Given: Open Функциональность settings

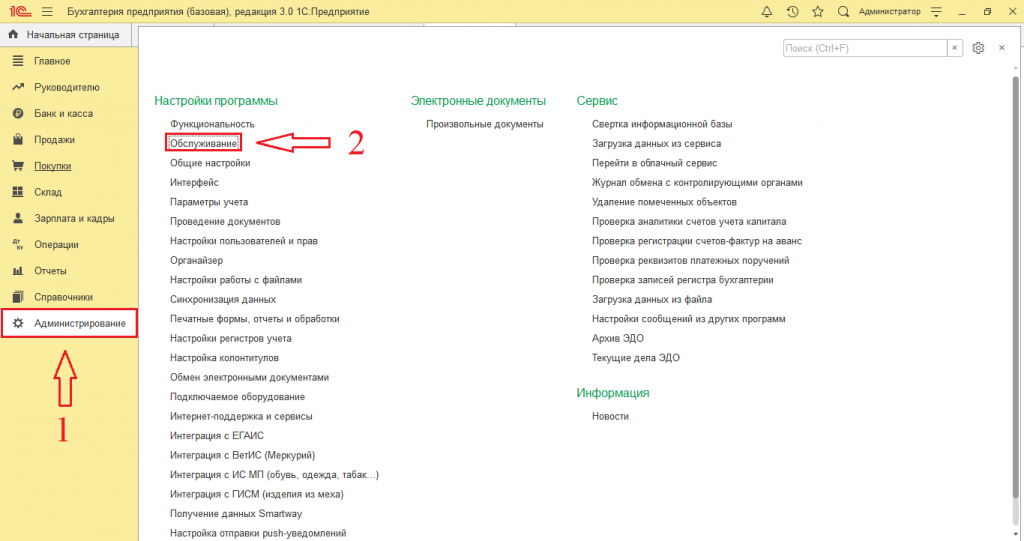Looking at the screenshot, I should pyautogui.click(x=212, y=123).
